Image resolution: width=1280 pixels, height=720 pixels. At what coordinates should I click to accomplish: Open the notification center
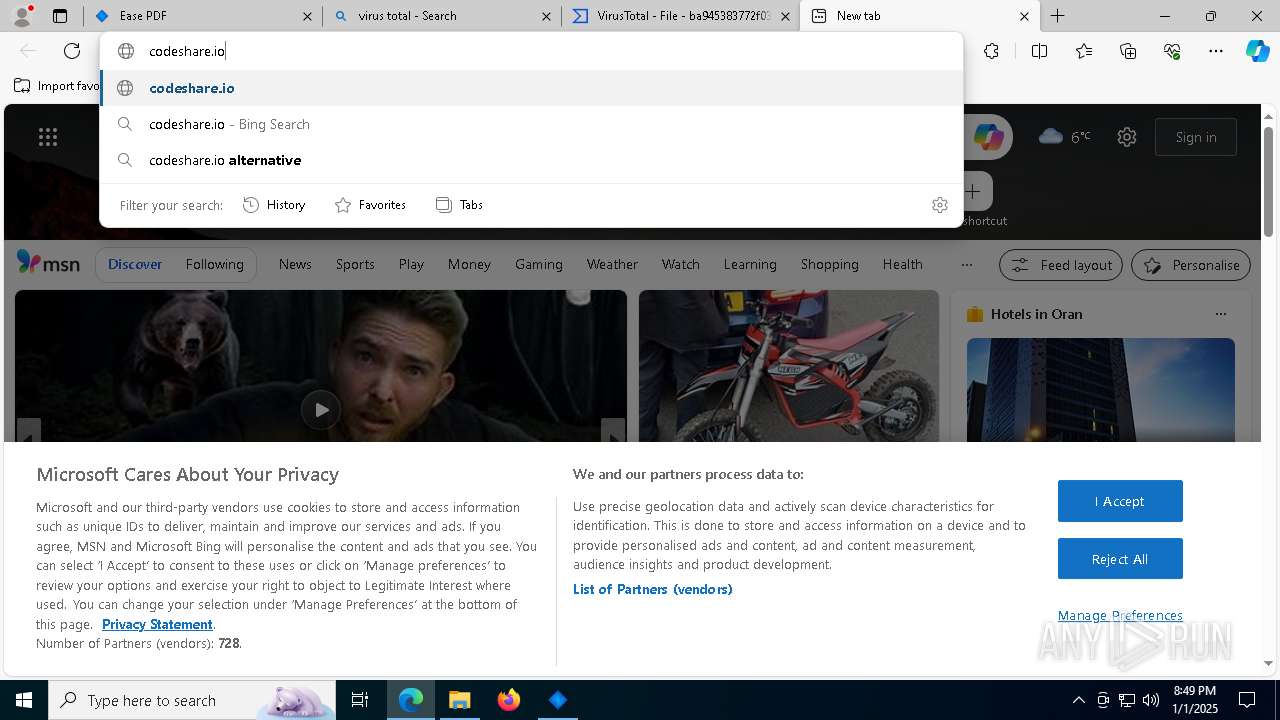[x=1247, y=700]
